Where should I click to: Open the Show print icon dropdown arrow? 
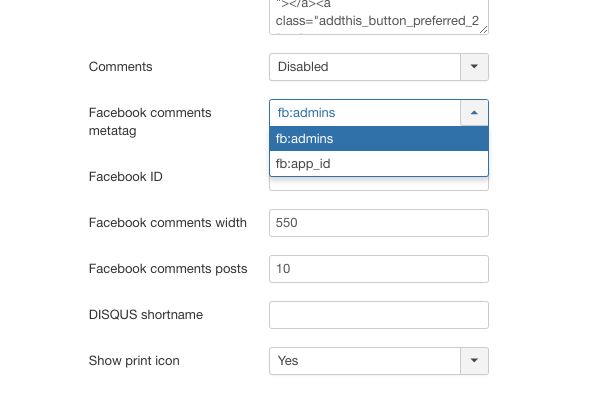[474, 361]
